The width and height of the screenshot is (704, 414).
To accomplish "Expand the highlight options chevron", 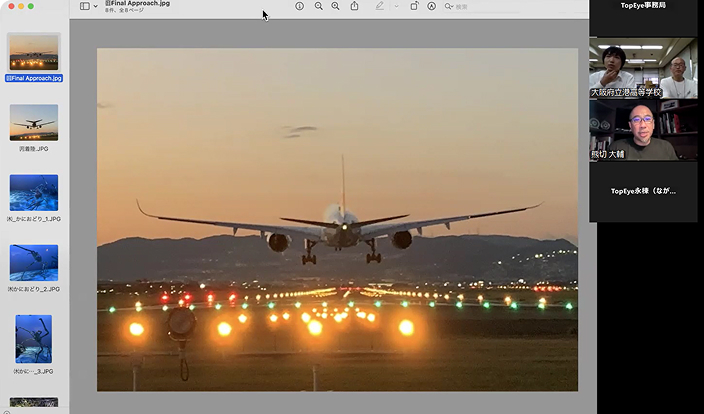I will pyautogui.click(x=396, y=6).
